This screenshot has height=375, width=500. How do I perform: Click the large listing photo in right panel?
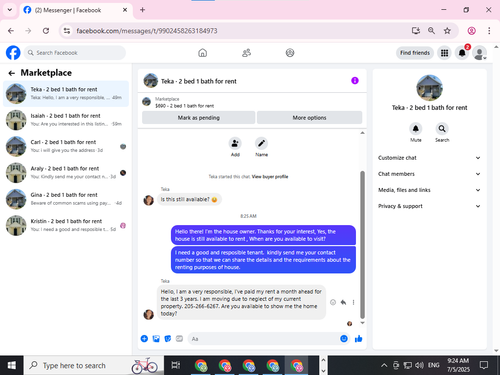coord(429,88)
